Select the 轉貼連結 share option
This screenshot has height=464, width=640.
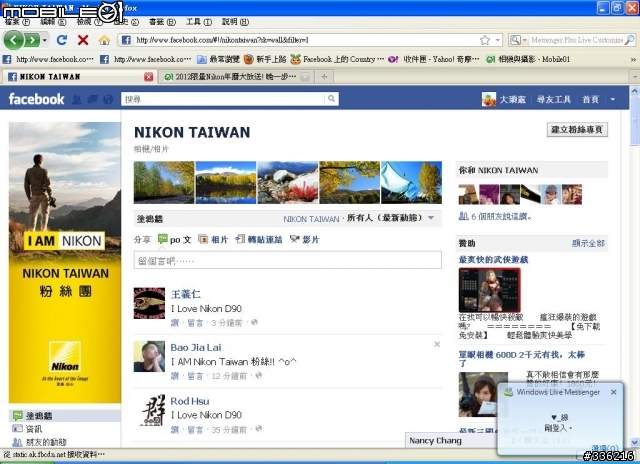(259, 240)
